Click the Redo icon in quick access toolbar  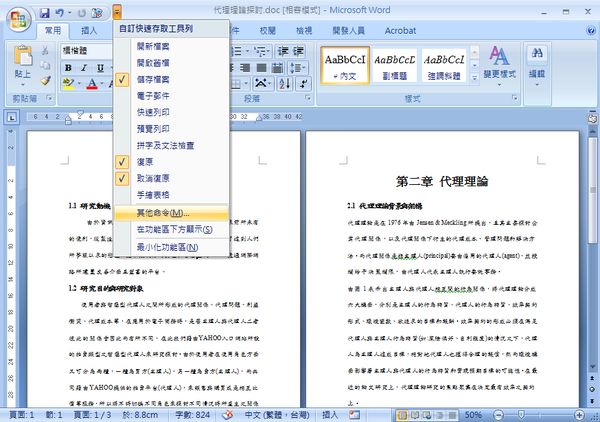[x=82, y=13]
